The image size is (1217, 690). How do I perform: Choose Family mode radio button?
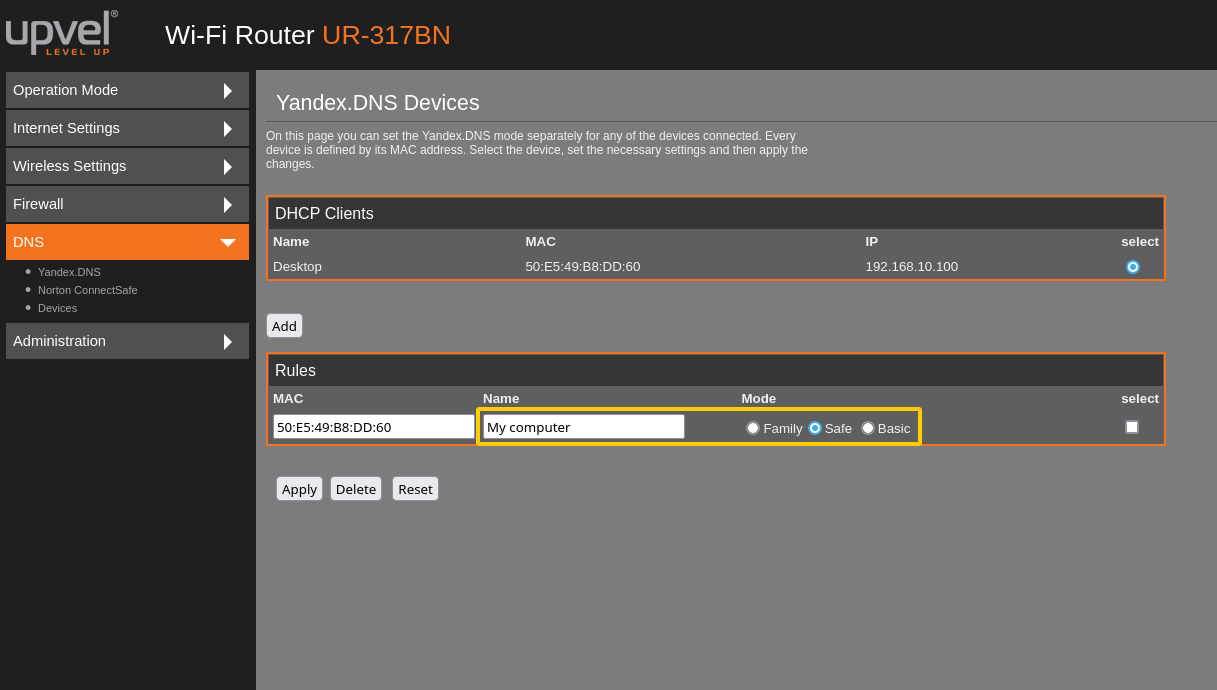[x=753, y=428]
